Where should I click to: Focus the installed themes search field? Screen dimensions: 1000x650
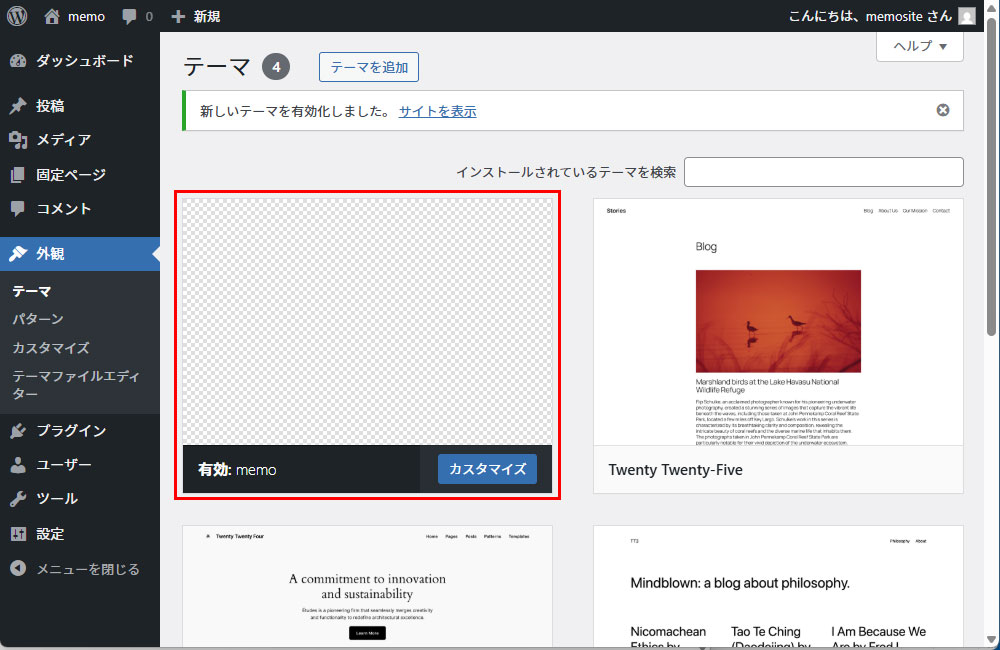pos(823,172)
